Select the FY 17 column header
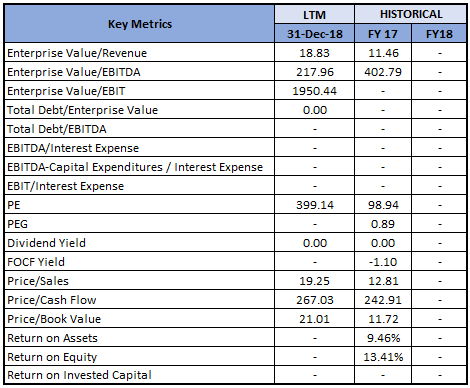Screen dimensions: 470x388 pos(383,34)
